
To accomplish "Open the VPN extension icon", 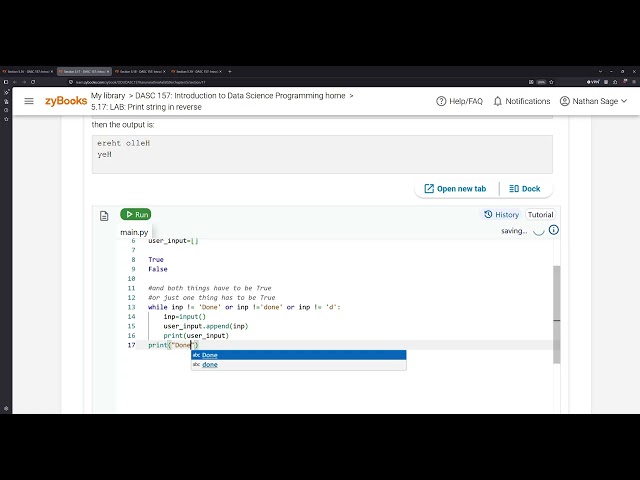I will [x=593, y=82].
